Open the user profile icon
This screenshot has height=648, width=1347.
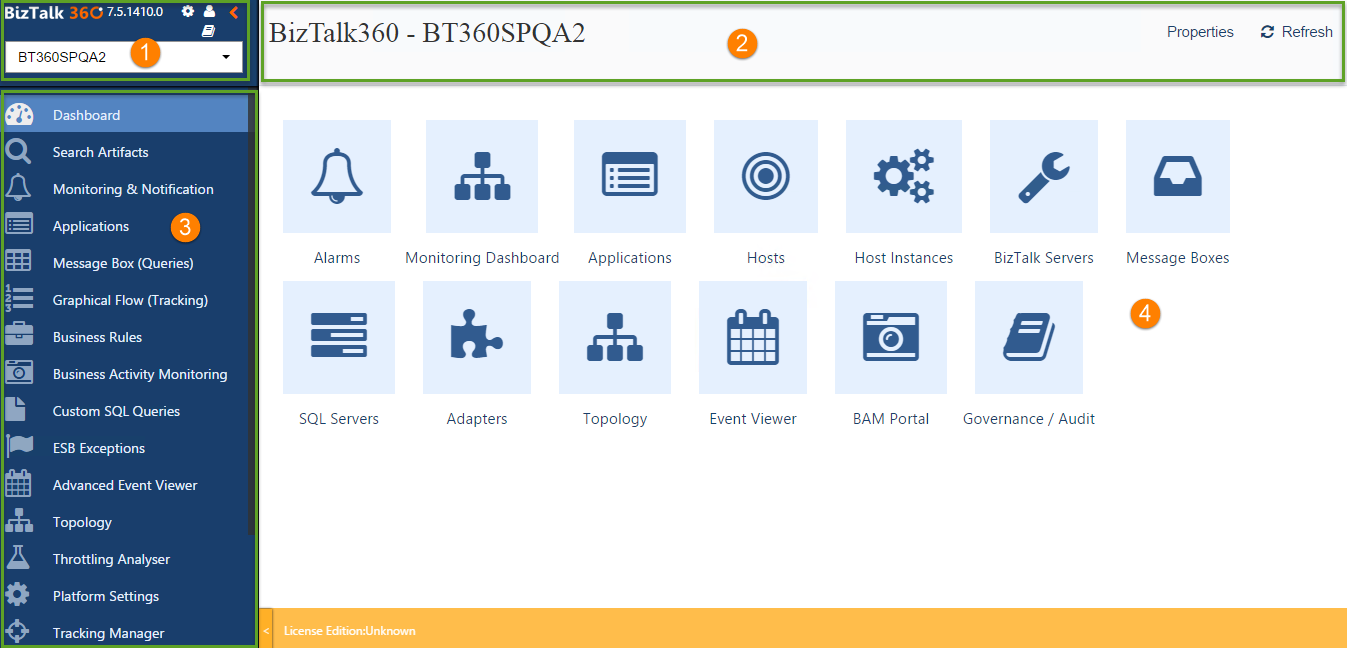(x=209, y=12)
